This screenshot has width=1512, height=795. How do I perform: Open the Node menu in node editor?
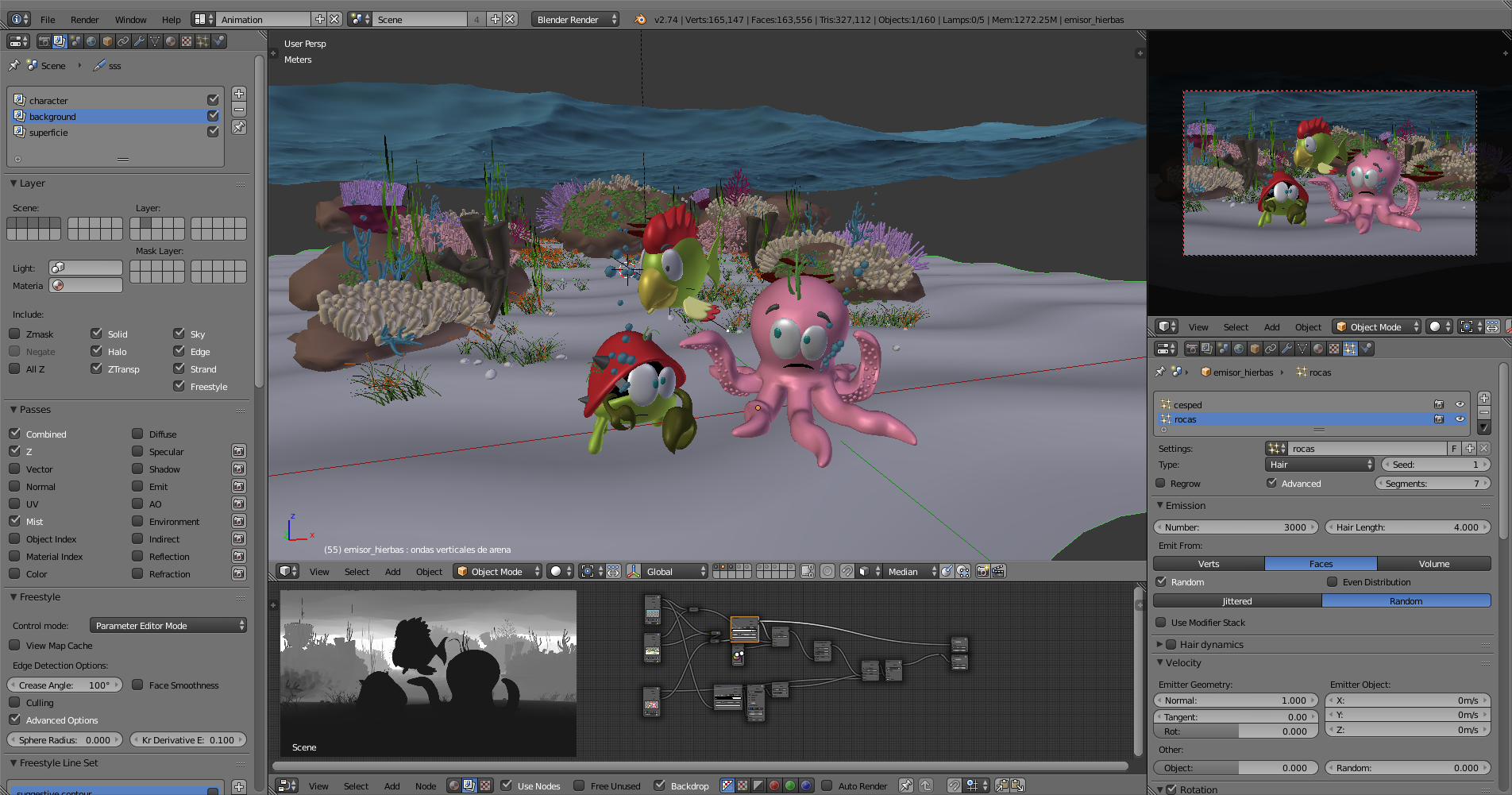[426, 786]
